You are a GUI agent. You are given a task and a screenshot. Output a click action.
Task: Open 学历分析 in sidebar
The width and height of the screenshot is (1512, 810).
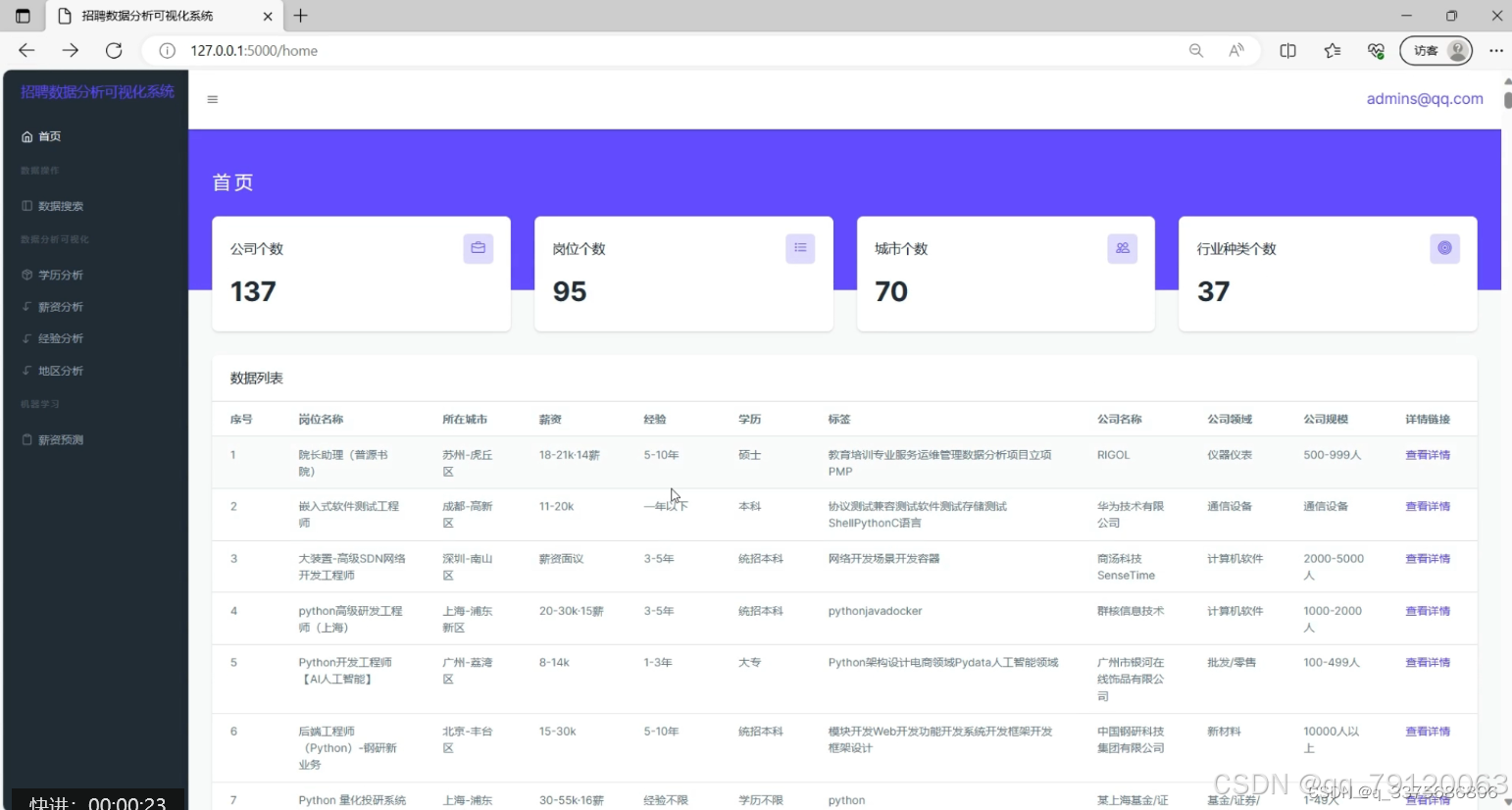[53, 275]
